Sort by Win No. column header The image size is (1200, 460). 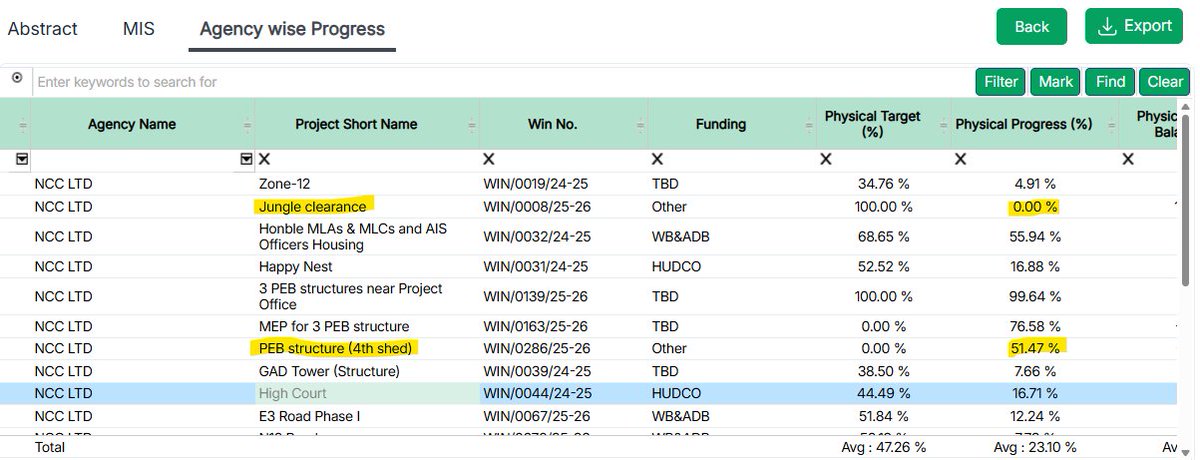[553, 125]
